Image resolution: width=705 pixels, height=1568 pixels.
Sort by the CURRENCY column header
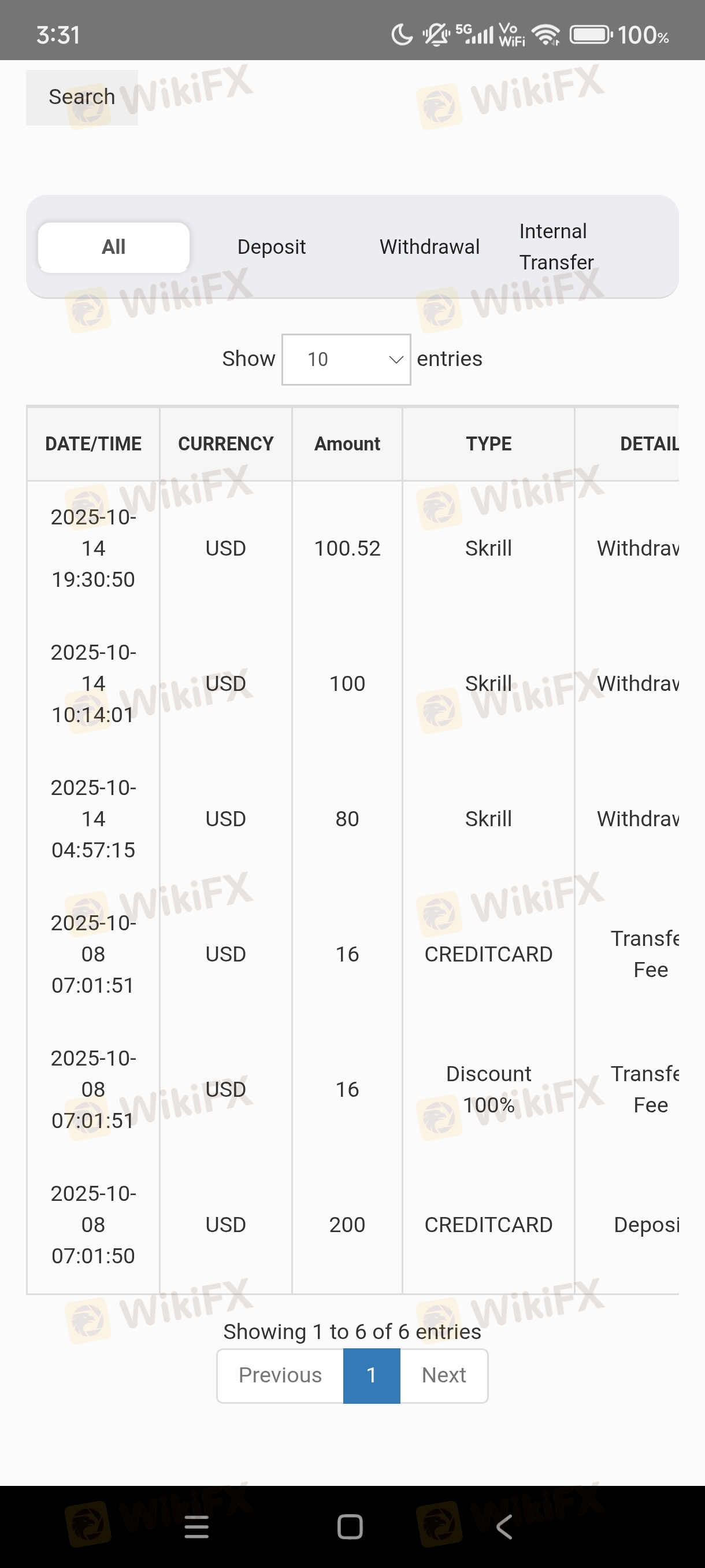pyautogui.click(x=226, y=443)
